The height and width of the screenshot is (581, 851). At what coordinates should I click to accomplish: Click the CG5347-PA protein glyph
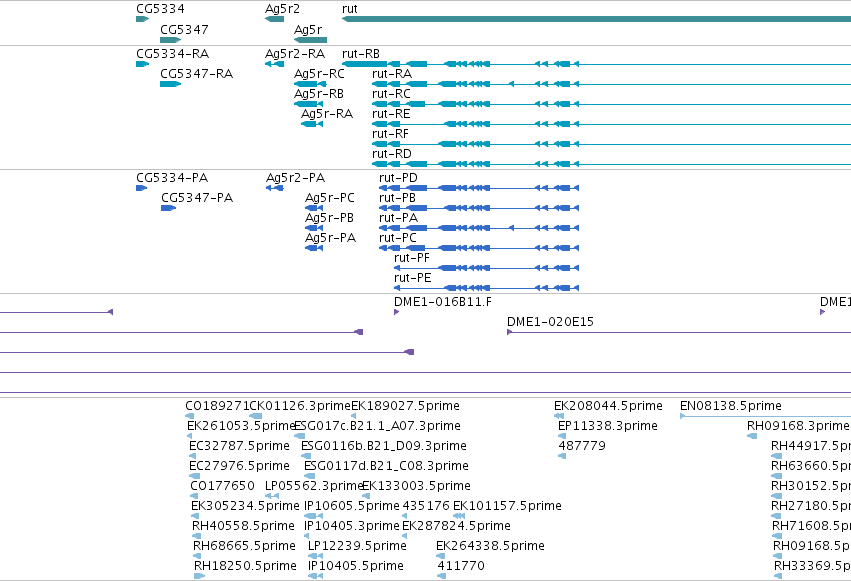click(x=169, y=208)
